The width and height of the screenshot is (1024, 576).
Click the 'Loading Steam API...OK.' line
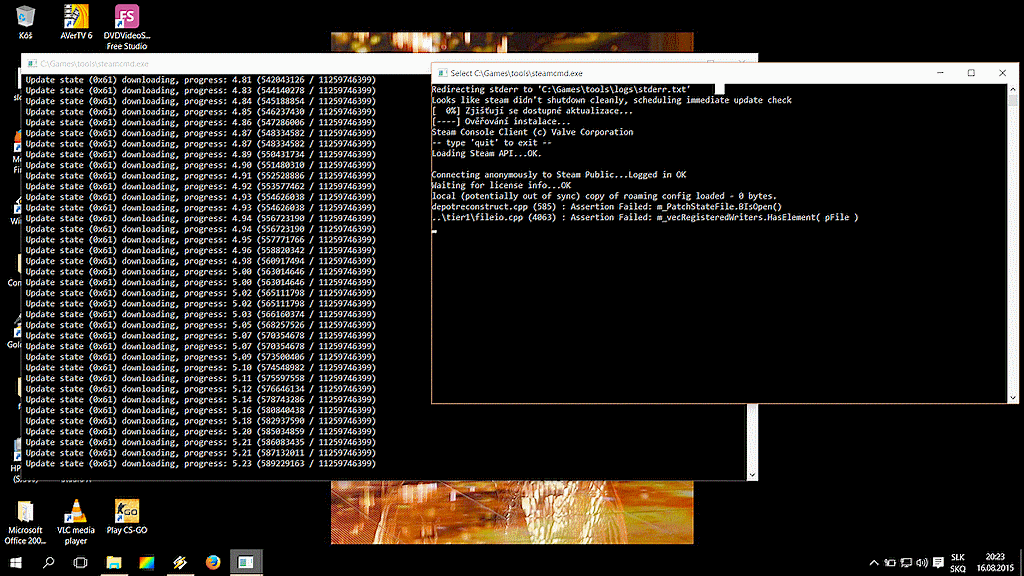tap(487, 153)
